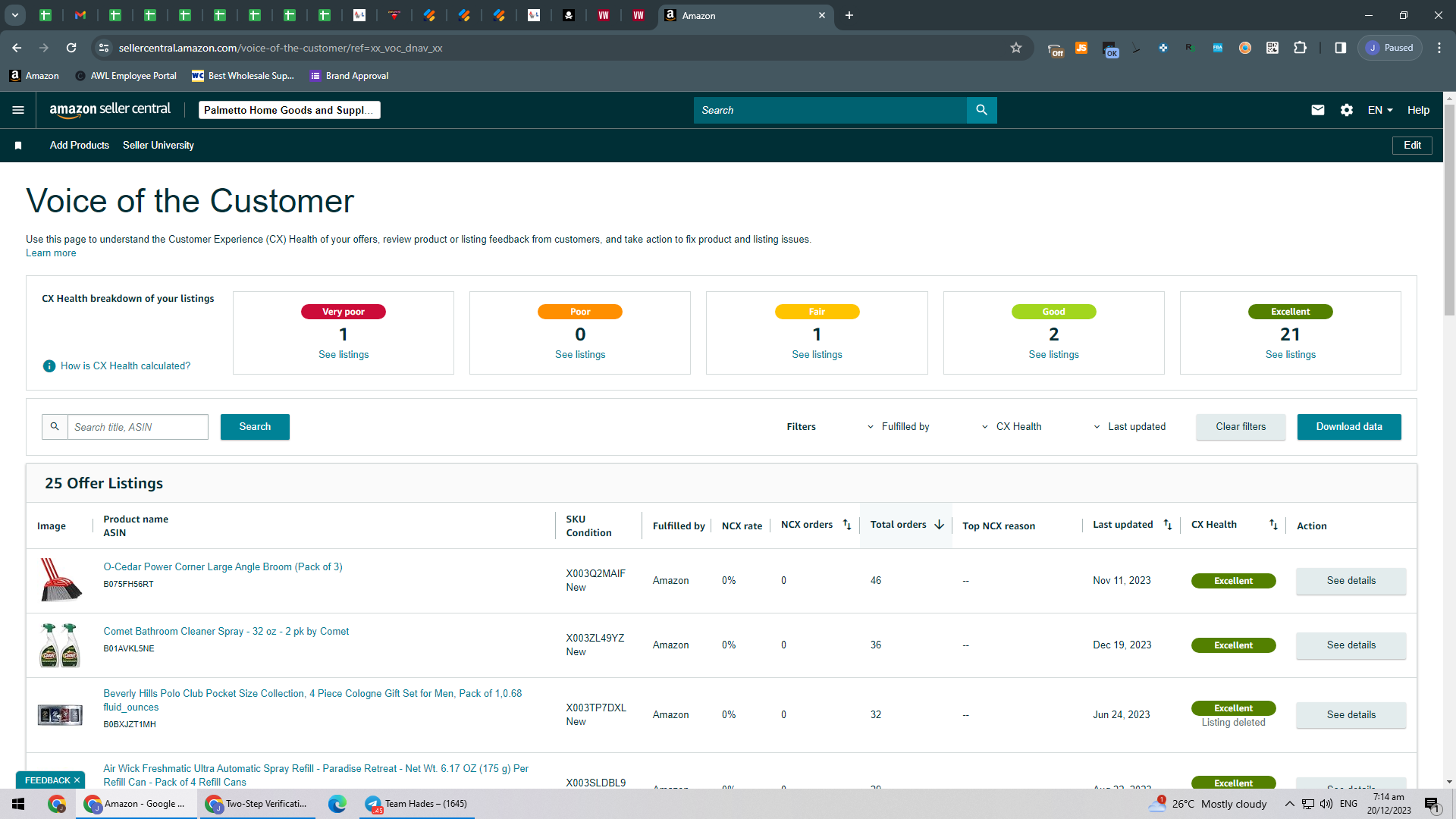Open Comet Bathroom Cleaner Spray product link
Viewport: 1456px width, 819px height.
coord(226,632)
